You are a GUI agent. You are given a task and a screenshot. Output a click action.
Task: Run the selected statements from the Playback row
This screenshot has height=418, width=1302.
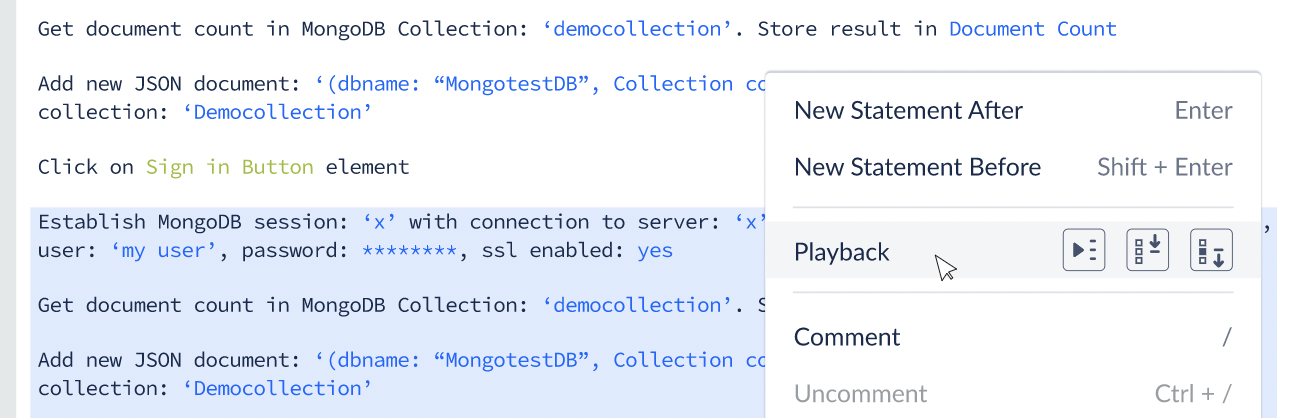[1083, 251]
